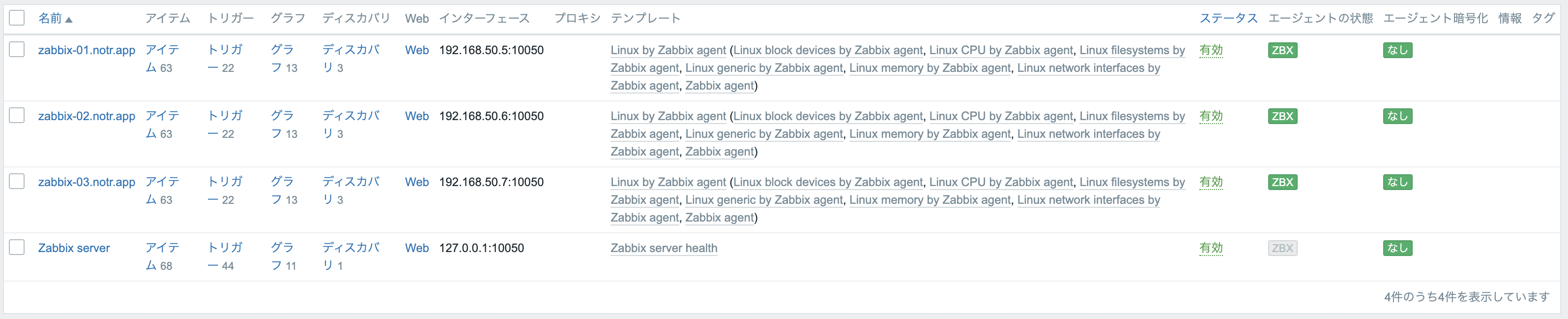Click the なし encryption badge for zabbix-02.notr.app
Image resolution: width=1568 pixels, height=319 pixels.
(1397, 116)
